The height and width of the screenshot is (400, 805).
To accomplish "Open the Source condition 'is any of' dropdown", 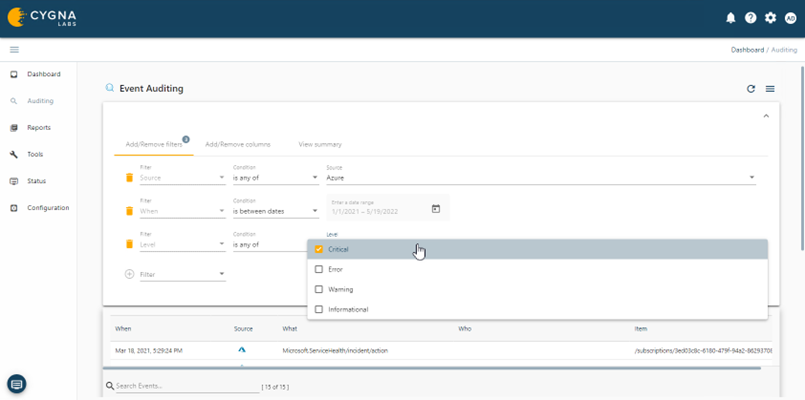I will coord(276,178).
